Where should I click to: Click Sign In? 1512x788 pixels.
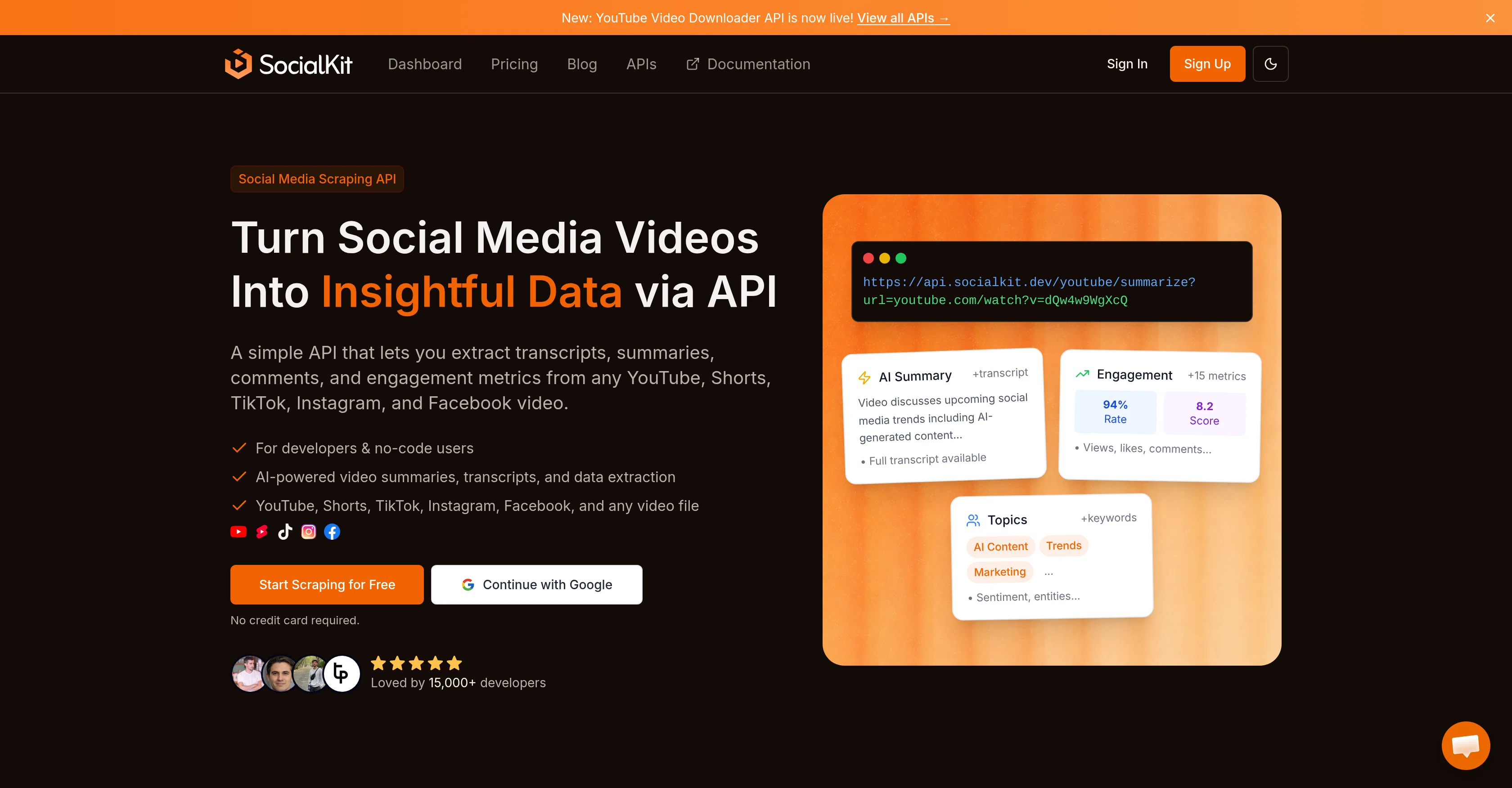pos(1127,64)
